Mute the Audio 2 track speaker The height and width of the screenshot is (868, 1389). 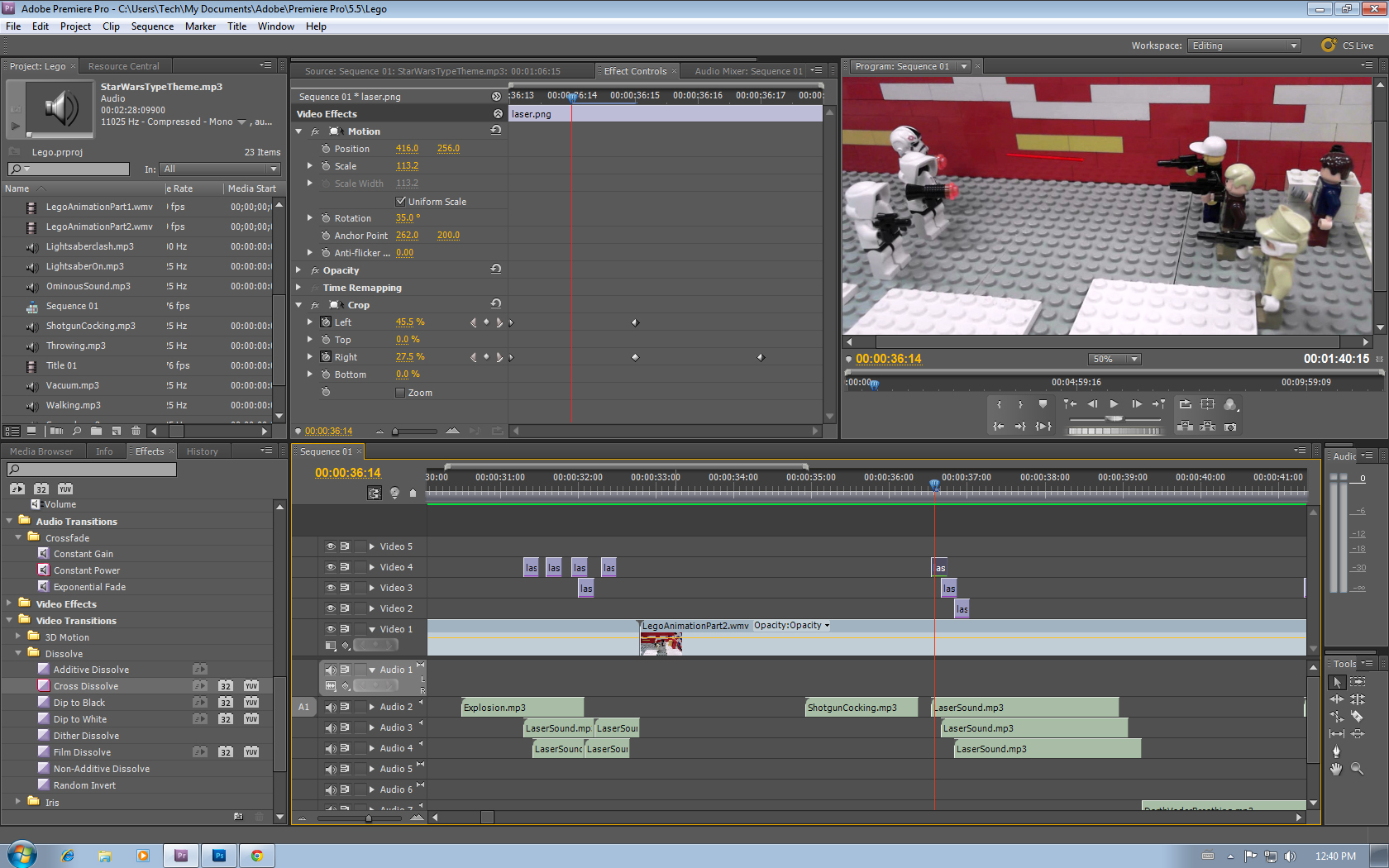tap(331, 707)
